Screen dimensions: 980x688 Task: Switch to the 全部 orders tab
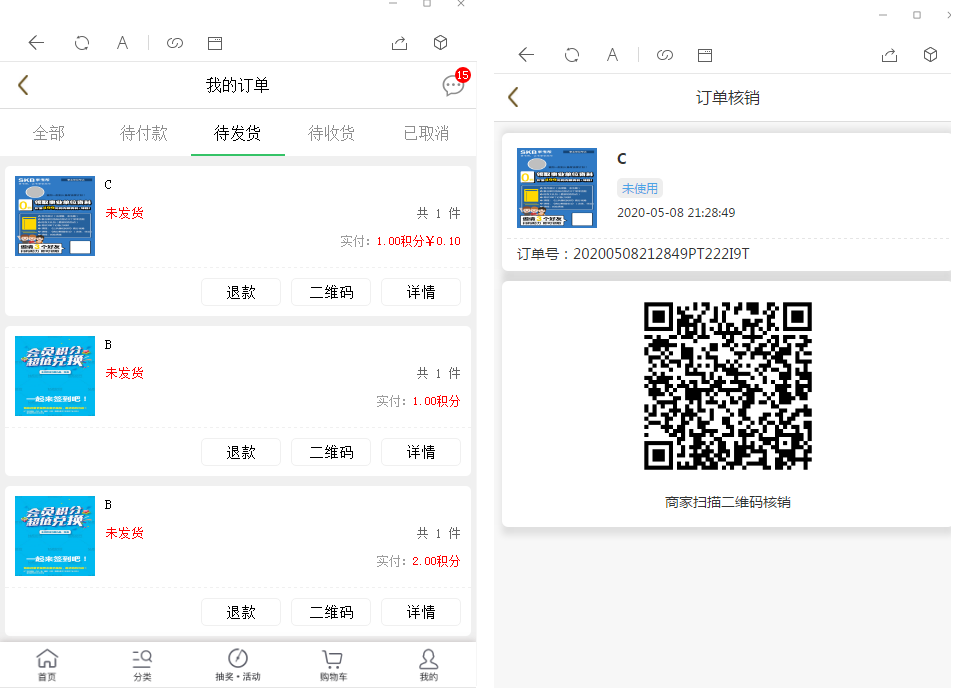49,133
